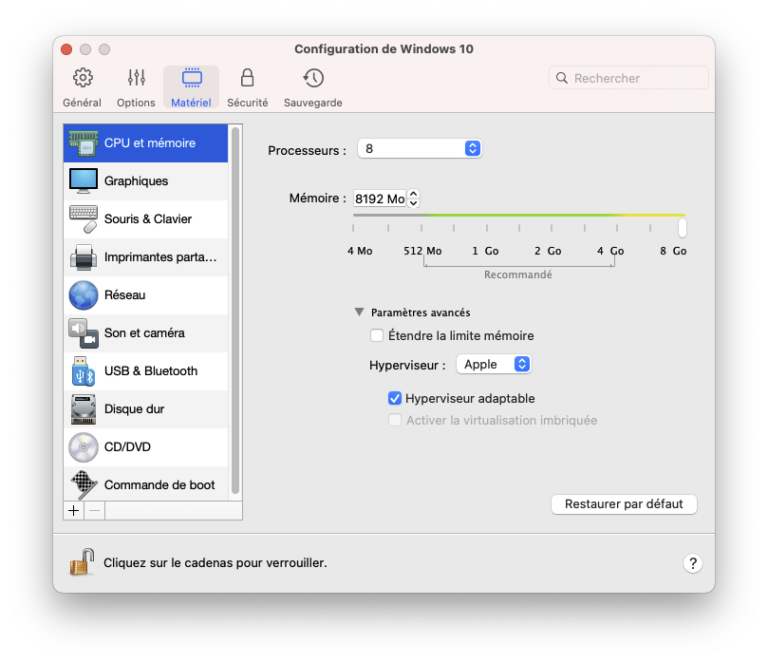Open help with the question mark button

693,563
